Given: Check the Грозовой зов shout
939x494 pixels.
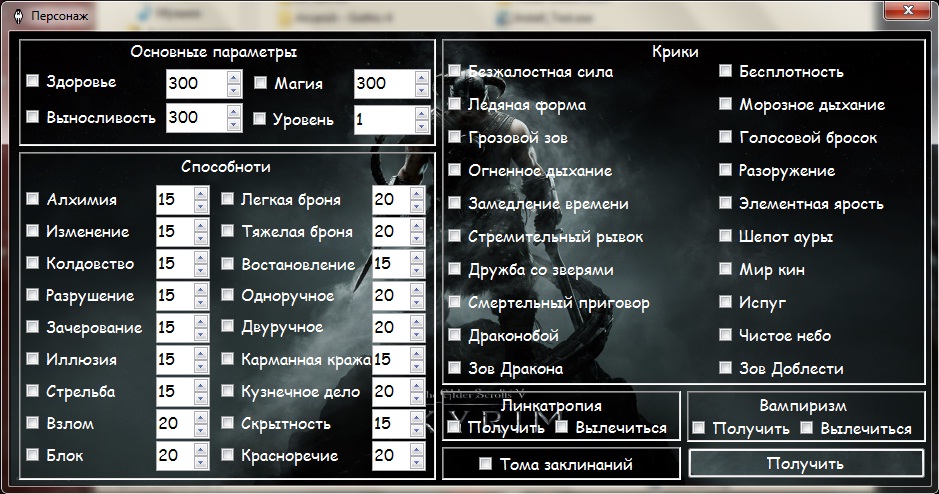Looking at the screenshot, I should pyautogui.click(x=455, y=137).
